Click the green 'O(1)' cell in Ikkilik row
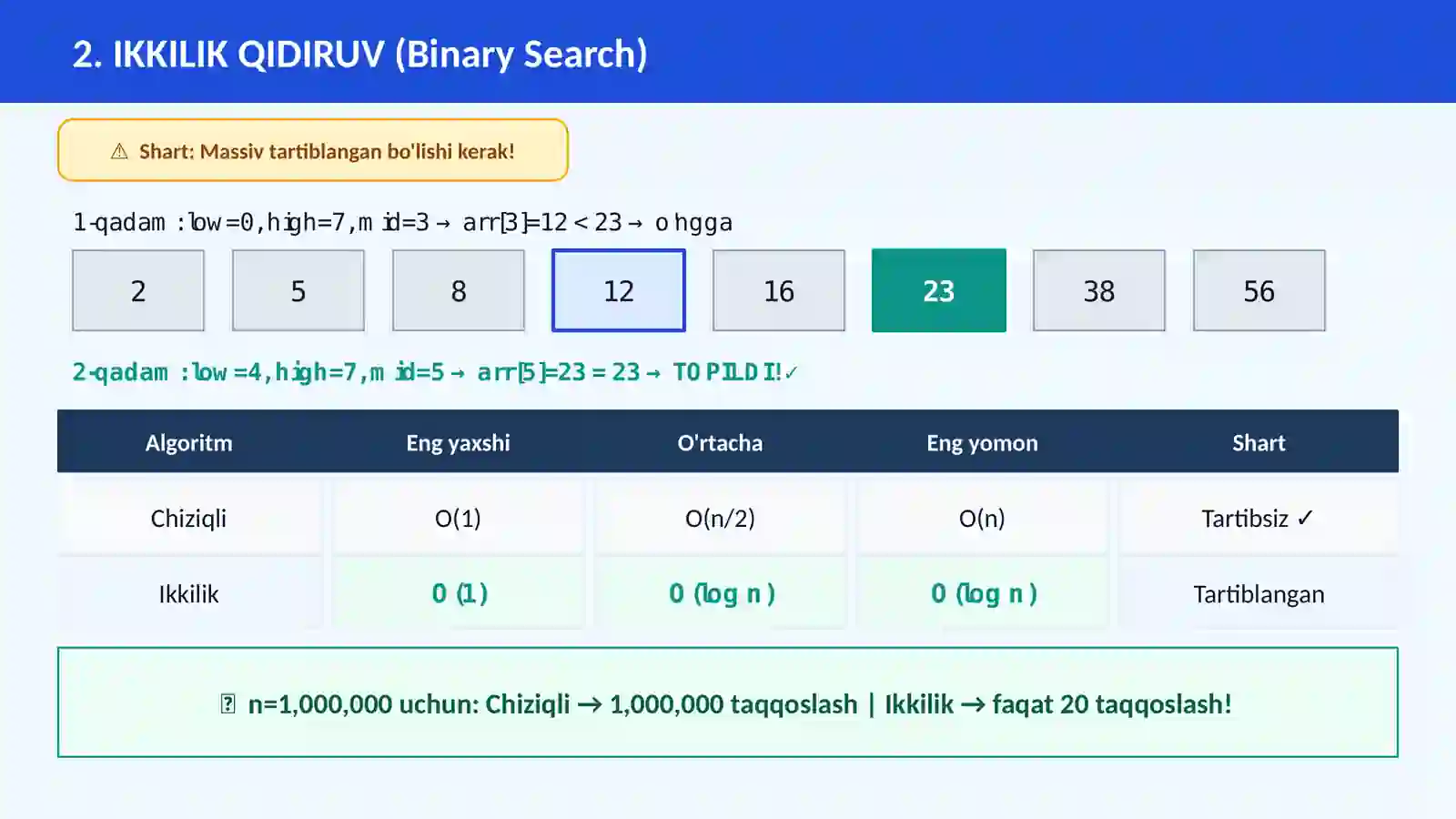 coord(458,593)
